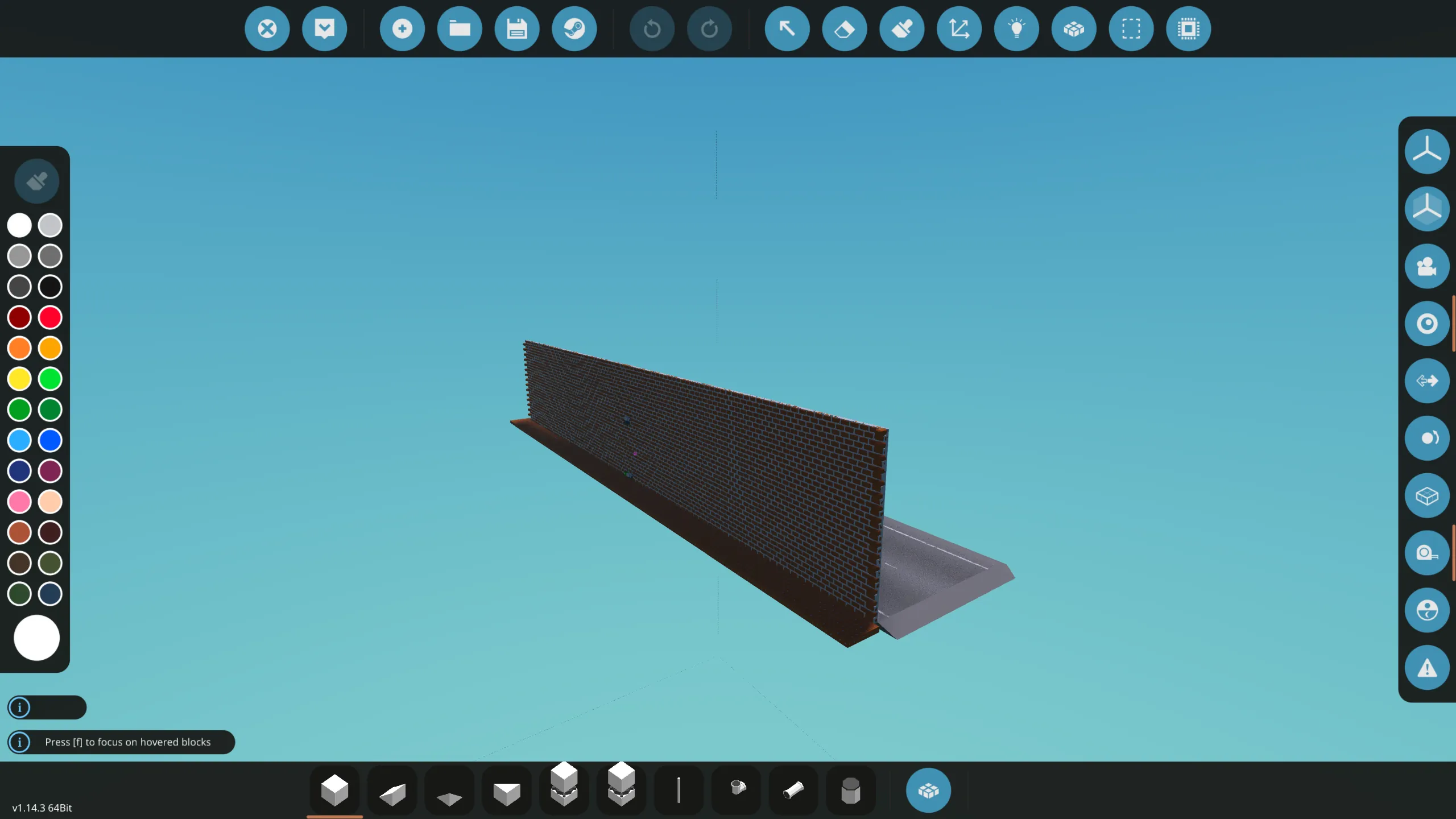Click the lightbulb icon
This screenshot has width=1456, height=819.
coord(1016,28)
